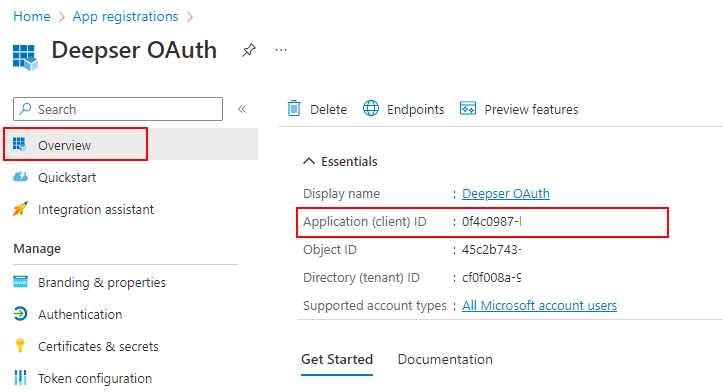Screen dimensions: 723x392
Task: Switch to the Documentation tab
Action: click(x=445, y=359)
